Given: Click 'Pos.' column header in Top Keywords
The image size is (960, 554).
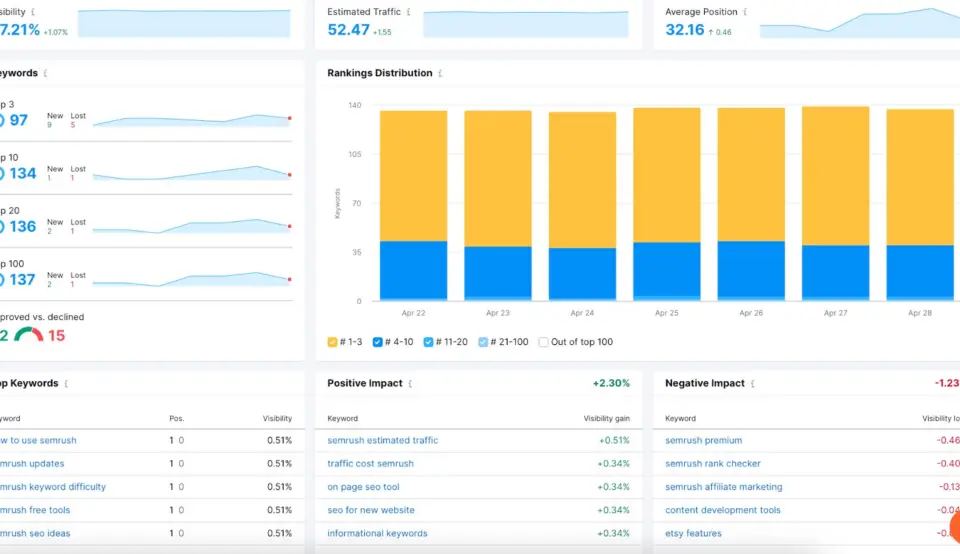Looking at the screenshot, I should 176,419.
